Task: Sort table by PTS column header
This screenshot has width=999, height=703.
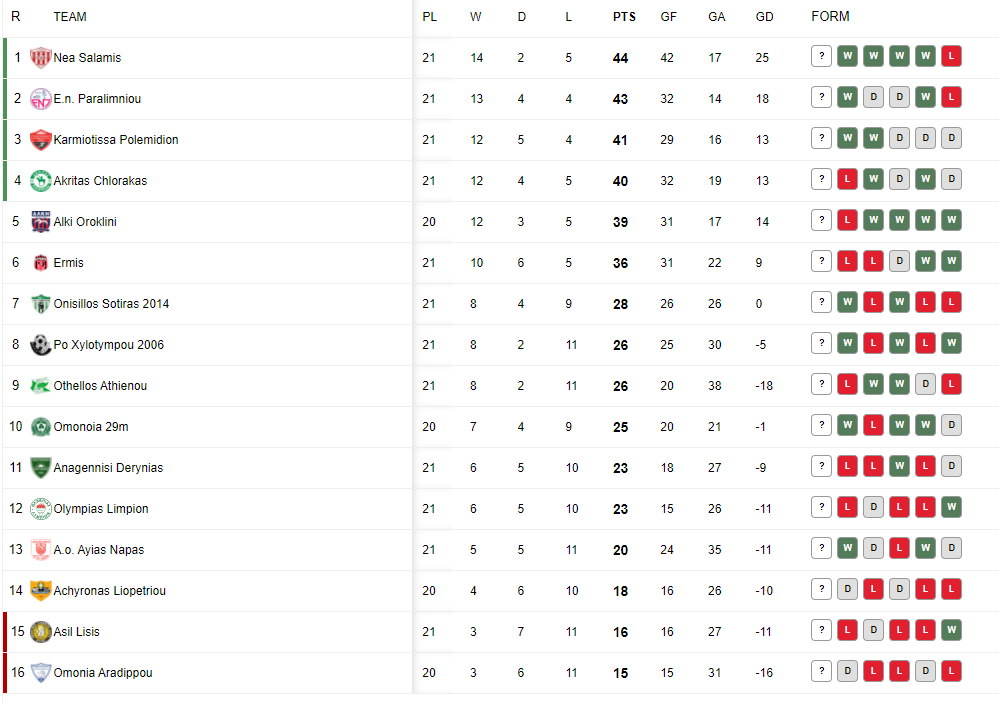Action: point(624,17)
